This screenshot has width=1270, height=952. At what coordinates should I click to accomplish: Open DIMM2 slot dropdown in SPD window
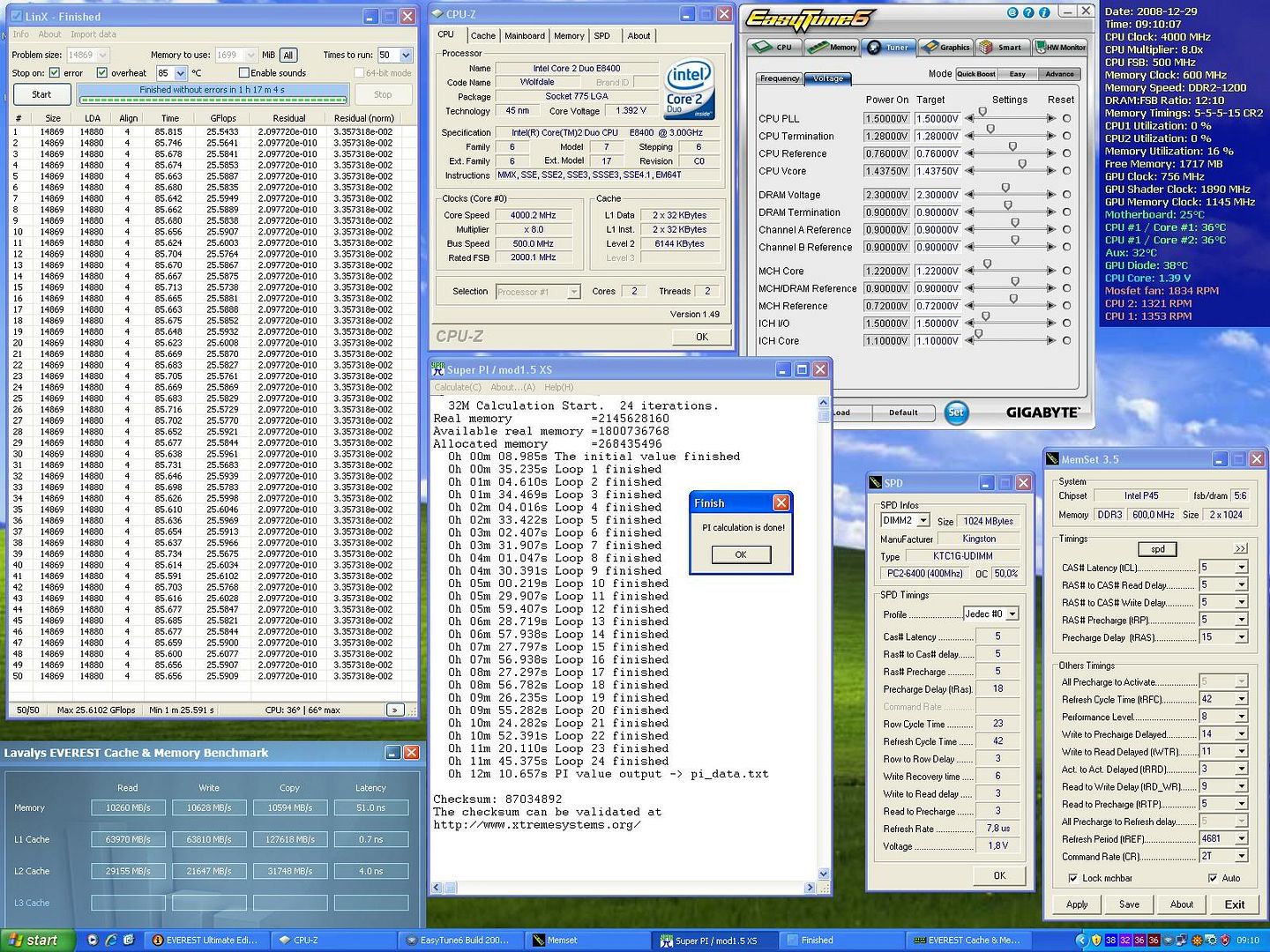[x=923, y=521]
